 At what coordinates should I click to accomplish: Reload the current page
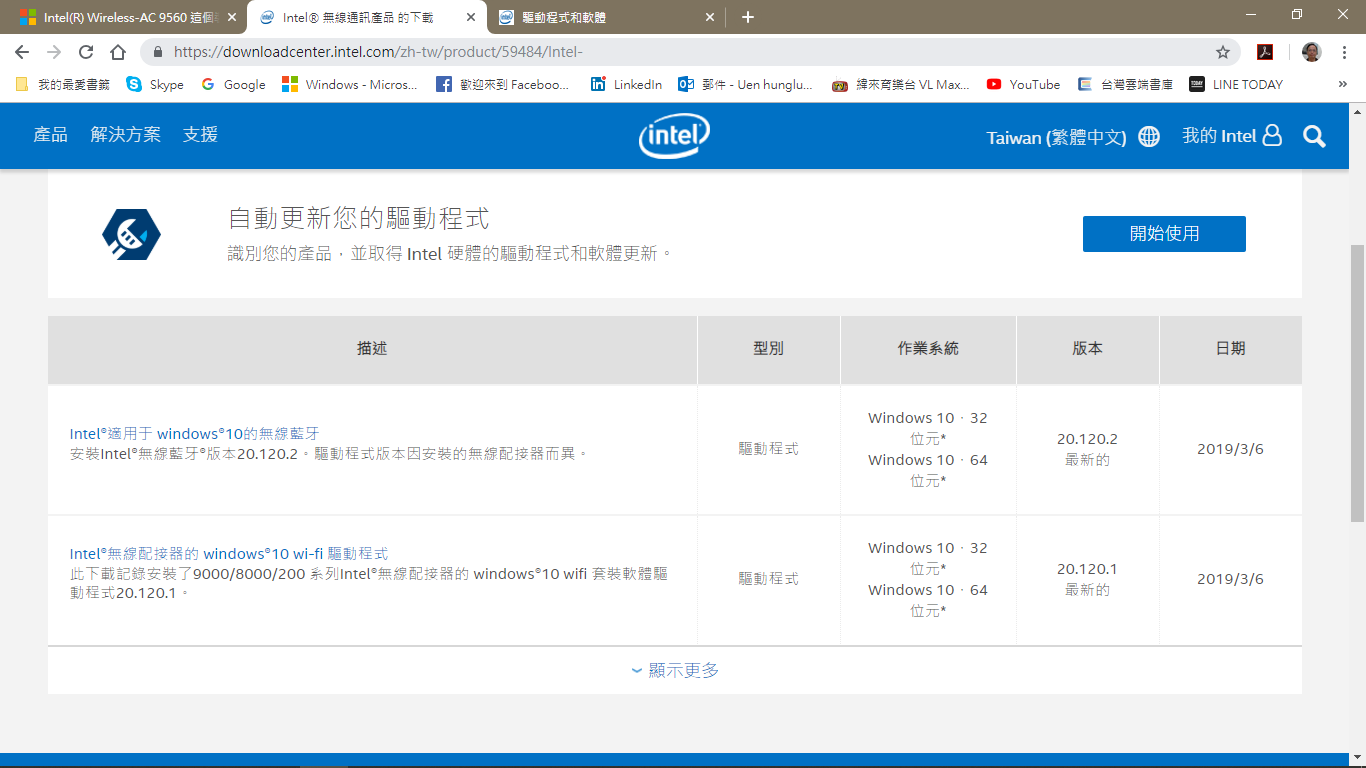pos(86,52)
